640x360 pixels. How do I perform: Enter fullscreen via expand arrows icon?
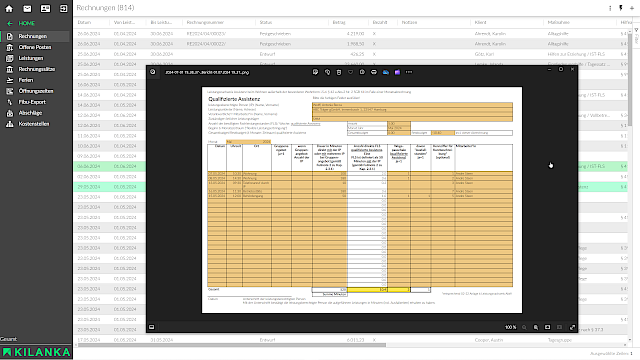572,327
